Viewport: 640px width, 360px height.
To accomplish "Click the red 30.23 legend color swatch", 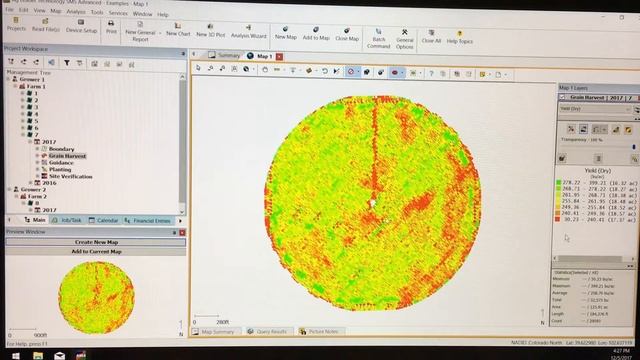I will pos(557,220).
